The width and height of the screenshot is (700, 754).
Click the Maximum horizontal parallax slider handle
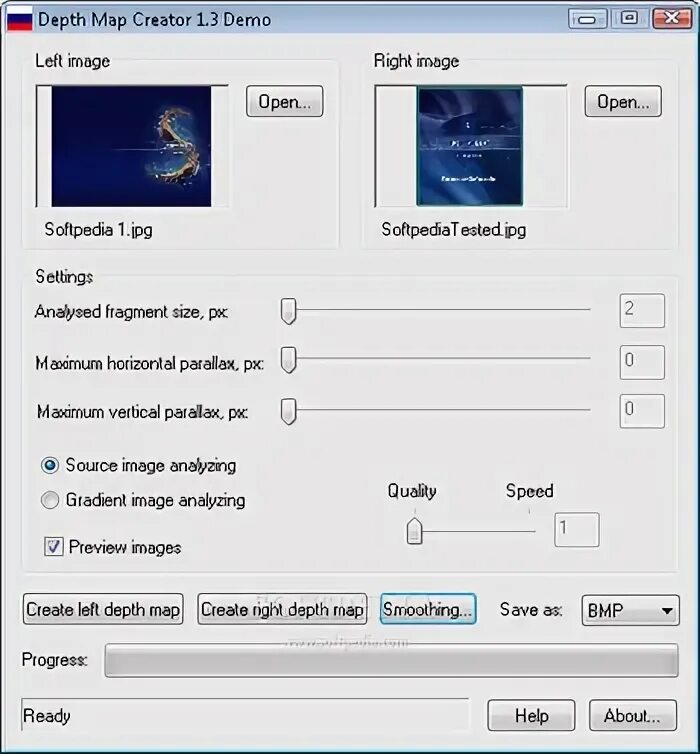288,360
